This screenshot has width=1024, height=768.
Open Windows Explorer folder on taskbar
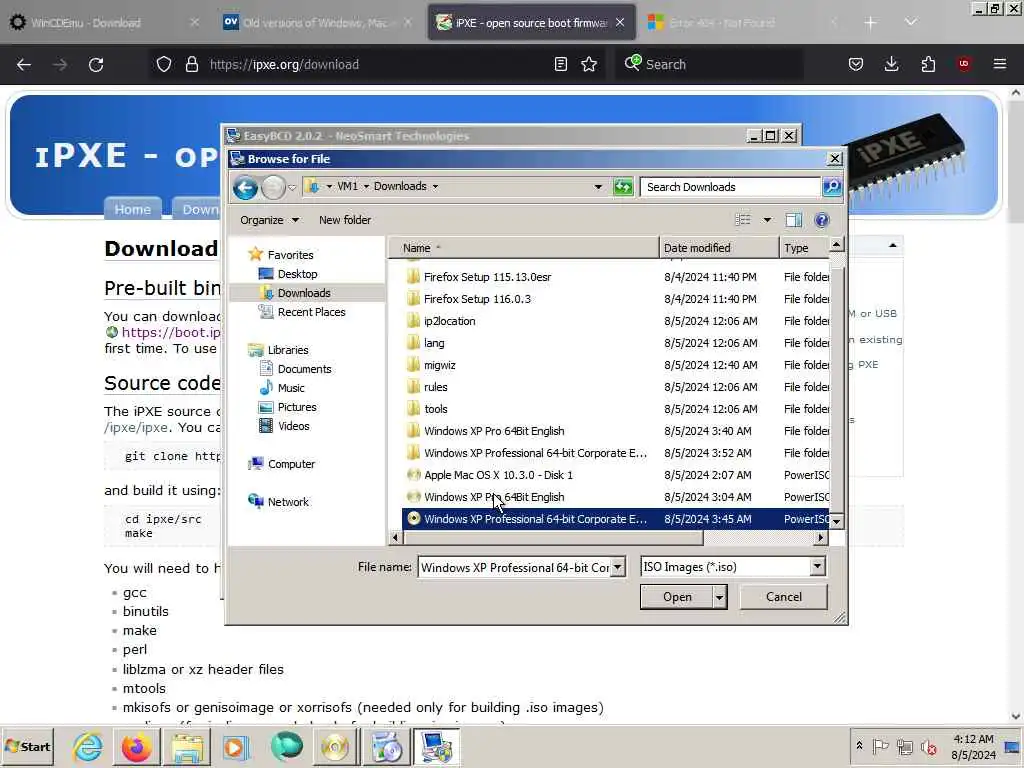click(x=187, y=746)
